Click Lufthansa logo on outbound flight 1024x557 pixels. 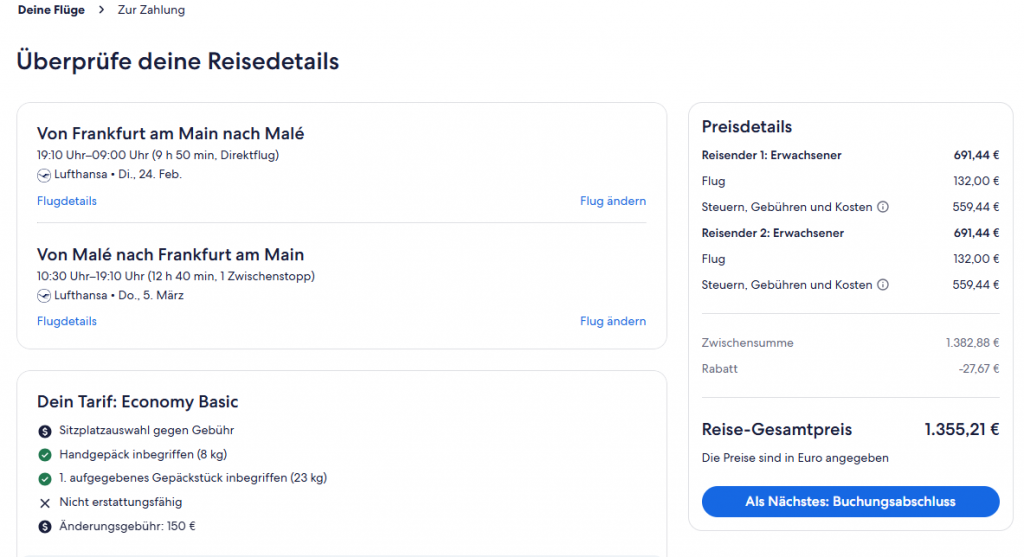point(44,174)
